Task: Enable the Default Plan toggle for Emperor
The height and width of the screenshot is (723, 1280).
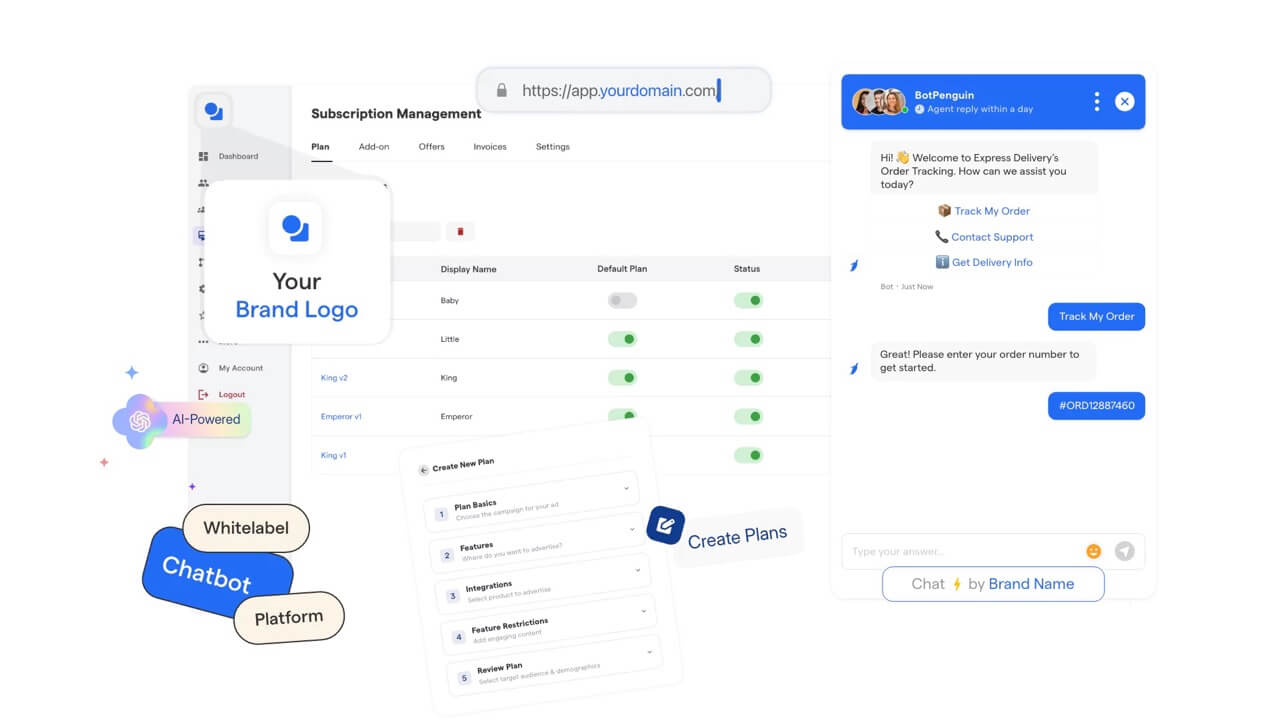Action: [x=622, y=416]
